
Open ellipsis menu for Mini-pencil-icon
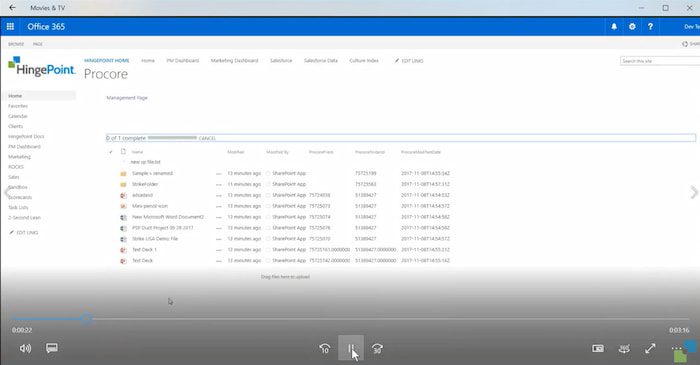click(x=219, y=206)
